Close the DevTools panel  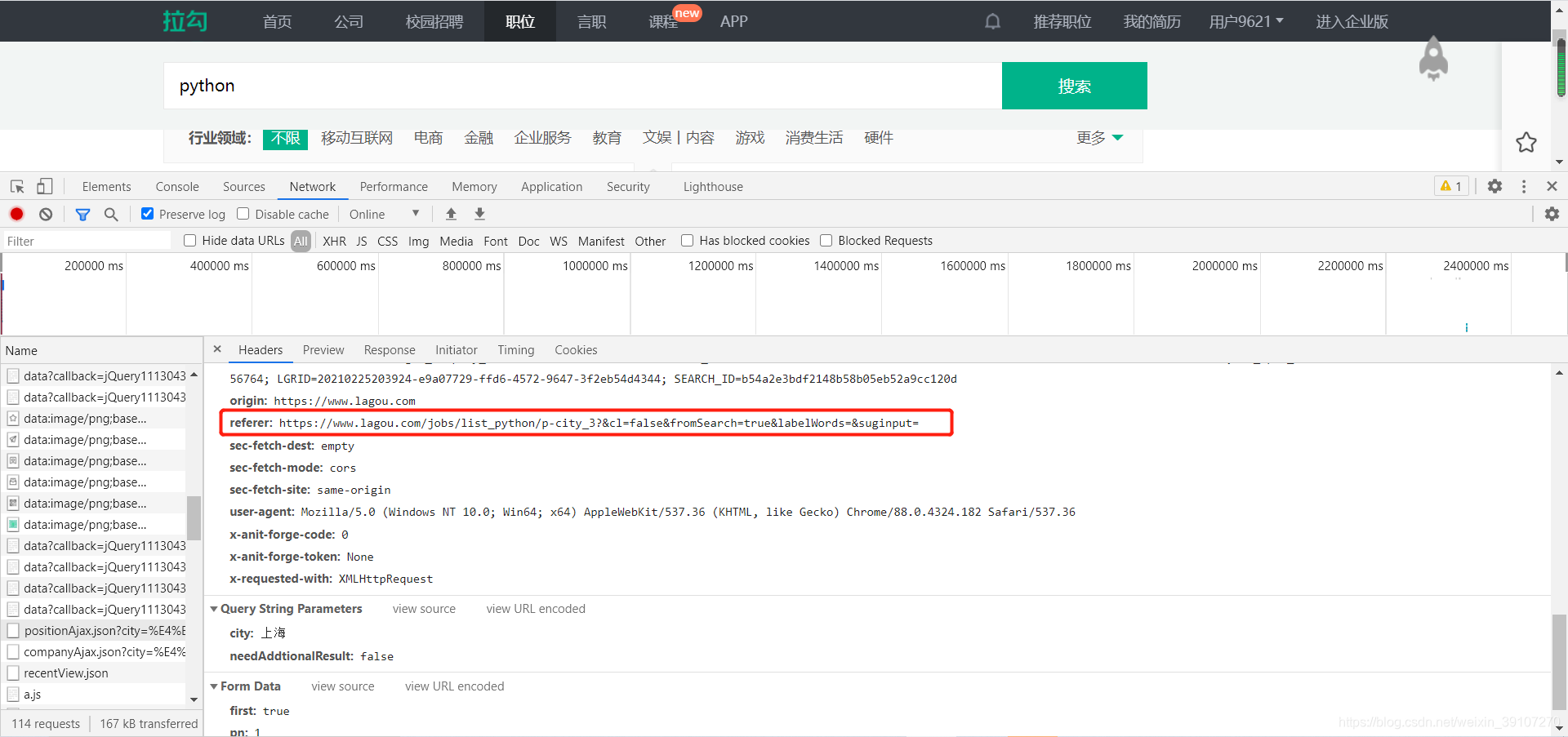coord(1552,186)
